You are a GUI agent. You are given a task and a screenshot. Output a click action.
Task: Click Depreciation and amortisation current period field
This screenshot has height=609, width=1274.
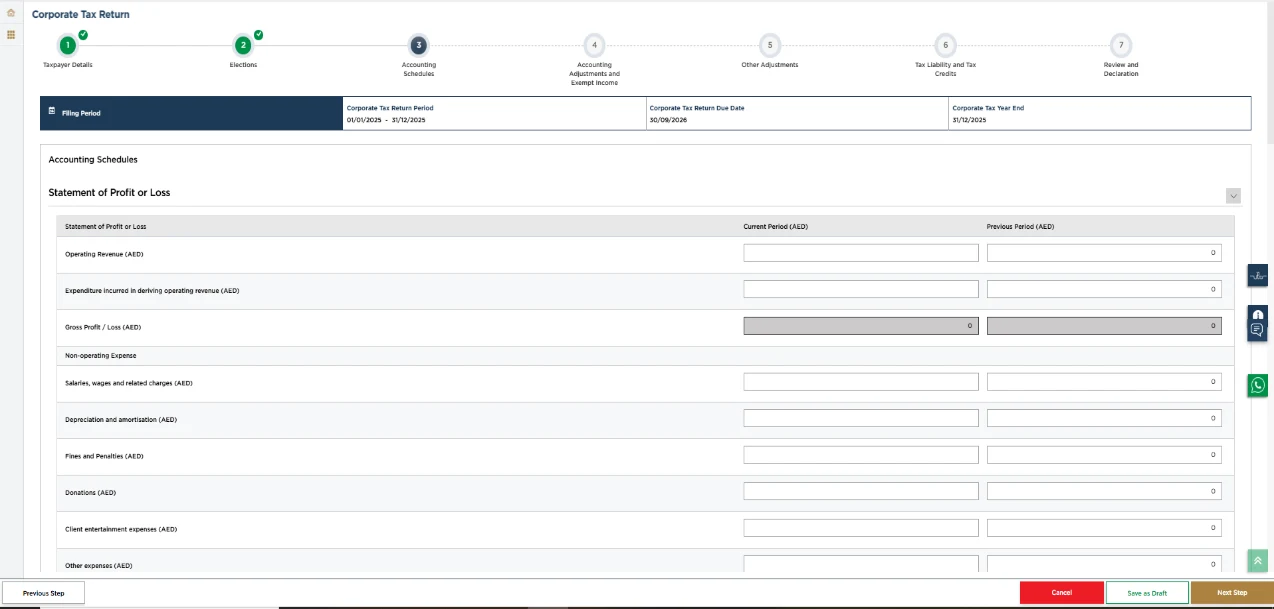861,418
